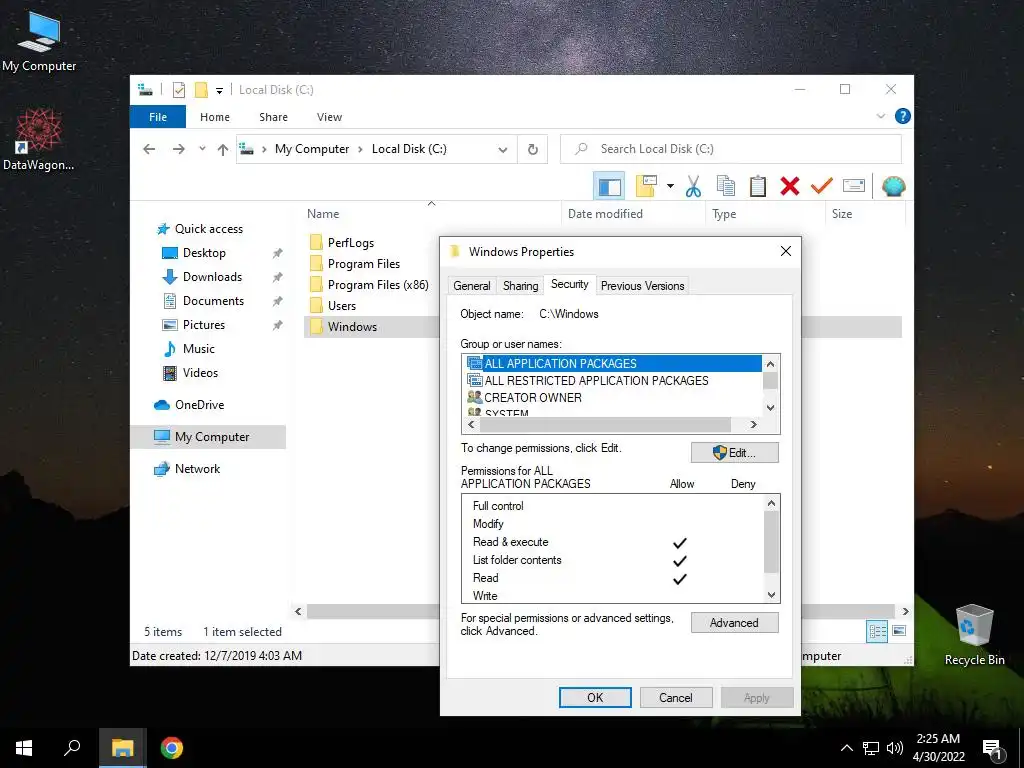Viewport: 1024px width, 768px height.
Task: Open taskbar search magnifier
Action: coord(72,748)
